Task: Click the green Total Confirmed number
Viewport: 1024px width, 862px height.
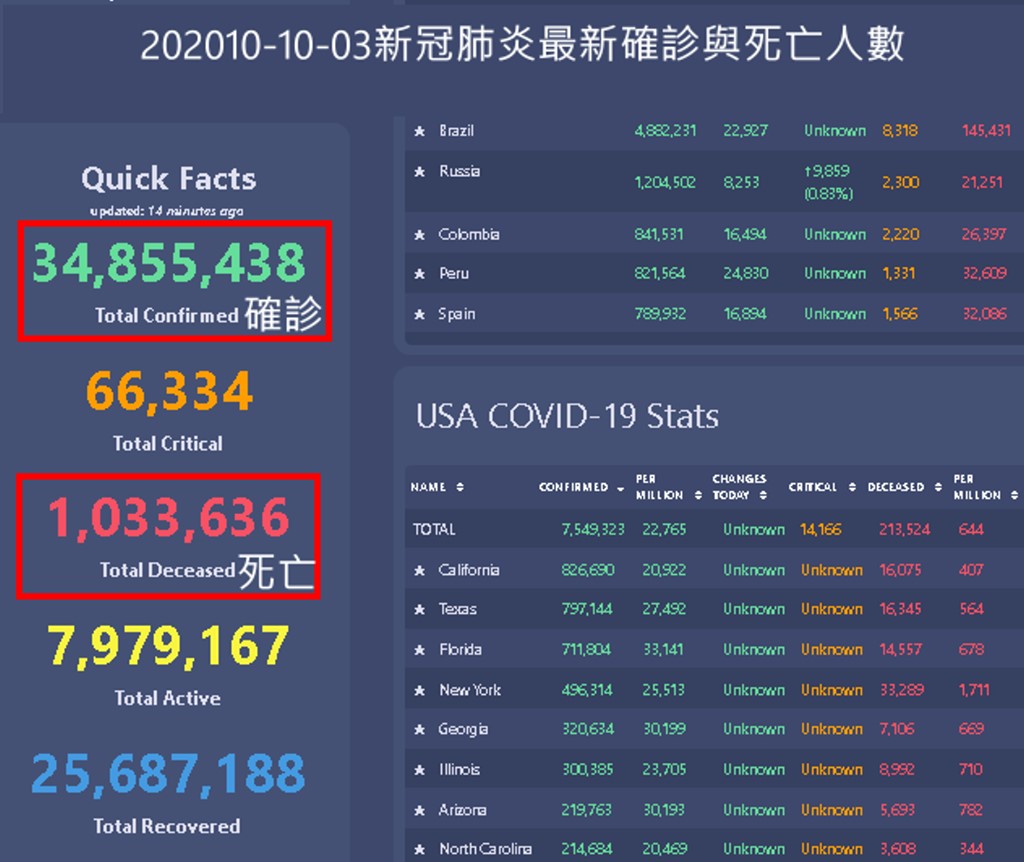Action: [x=169, y=263]
